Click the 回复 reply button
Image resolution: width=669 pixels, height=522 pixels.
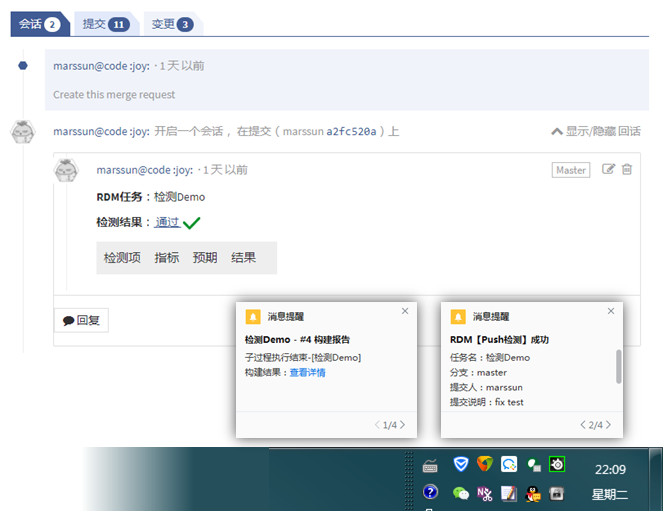[x=81, y=320]
